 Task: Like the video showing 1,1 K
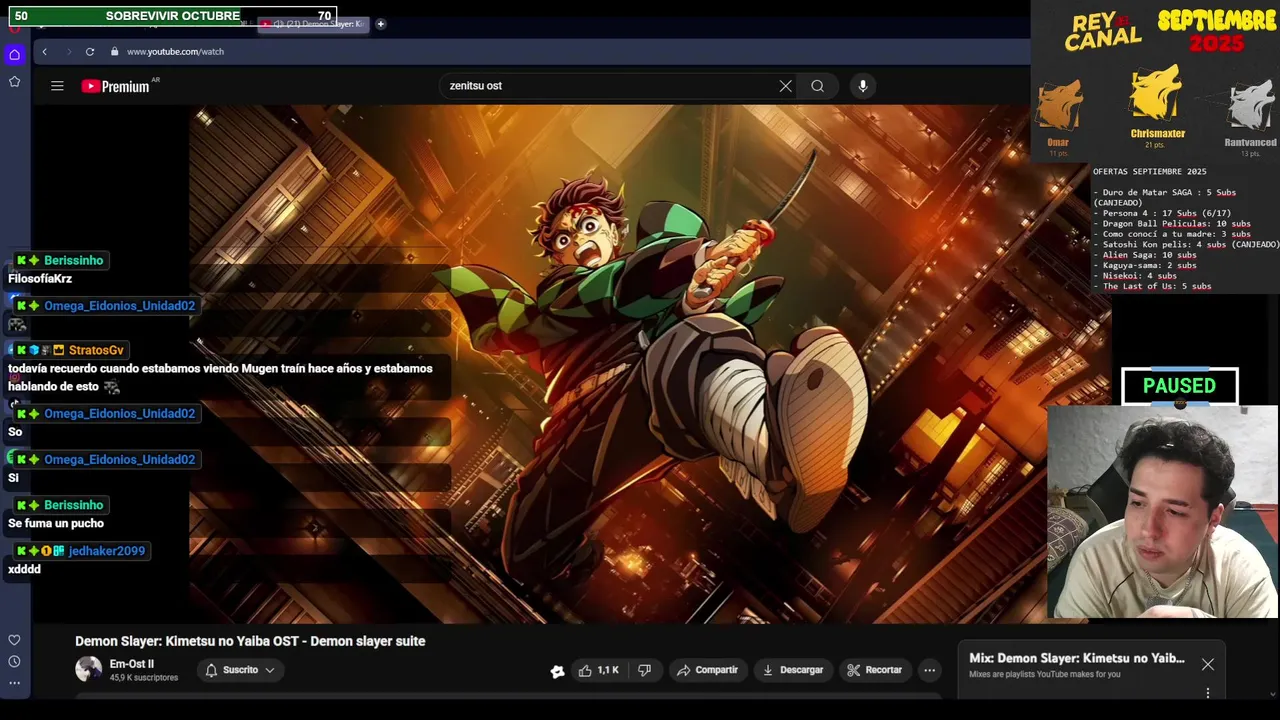coord(598,670)
